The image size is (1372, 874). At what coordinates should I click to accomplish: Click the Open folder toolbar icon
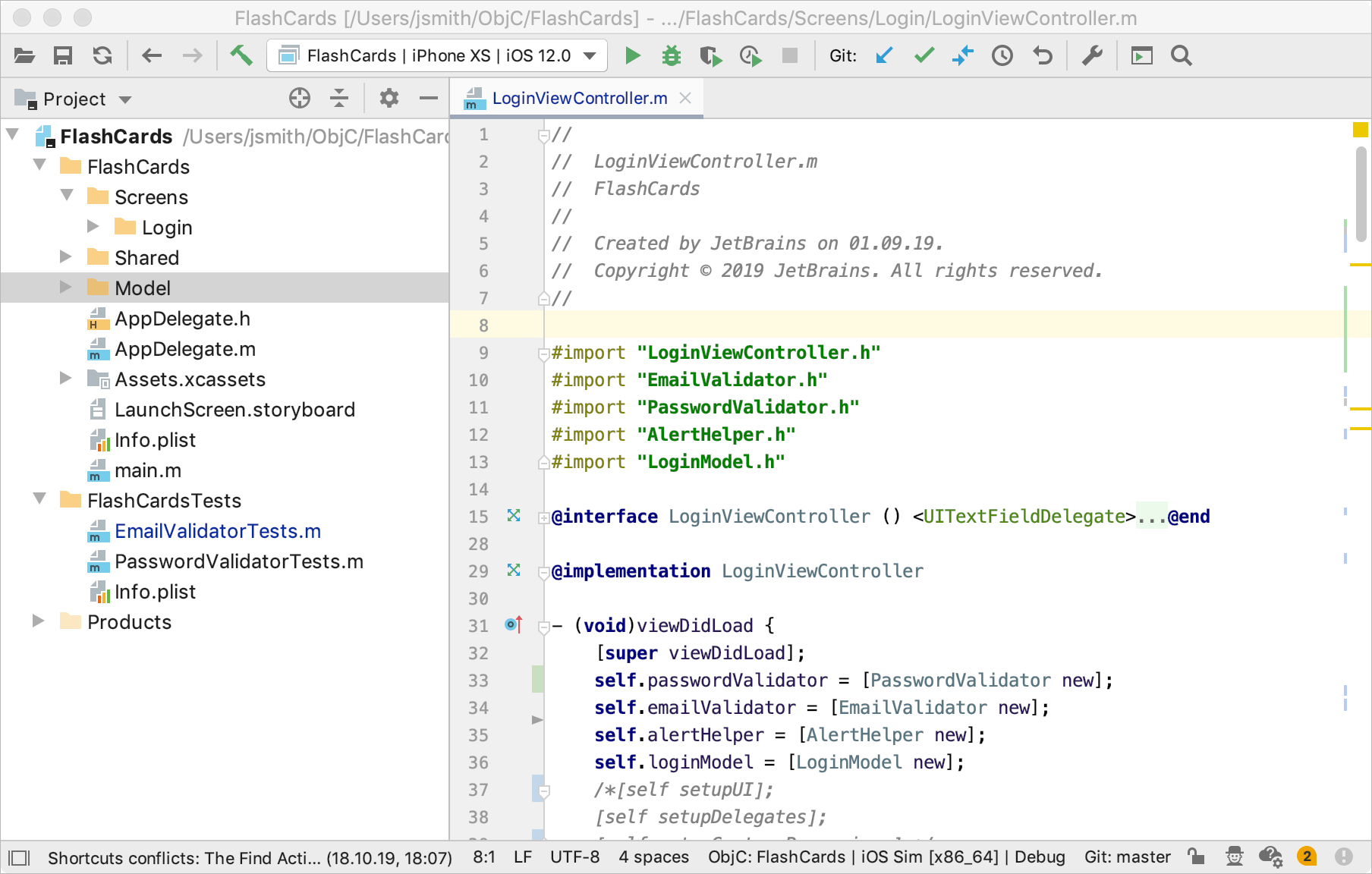pos(24,55)
